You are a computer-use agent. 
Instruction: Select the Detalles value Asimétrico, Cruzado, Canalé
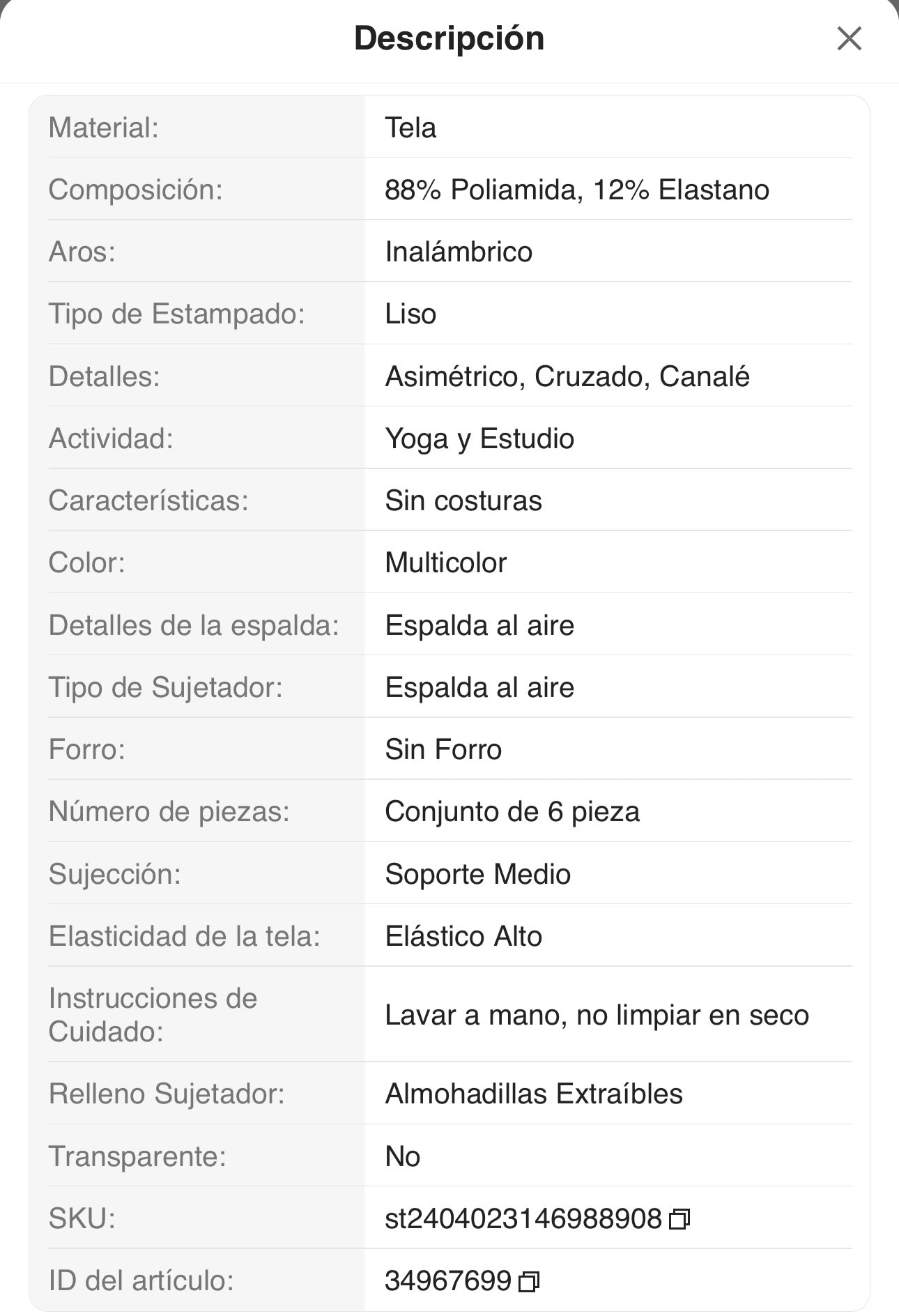[x=567, y=376]
